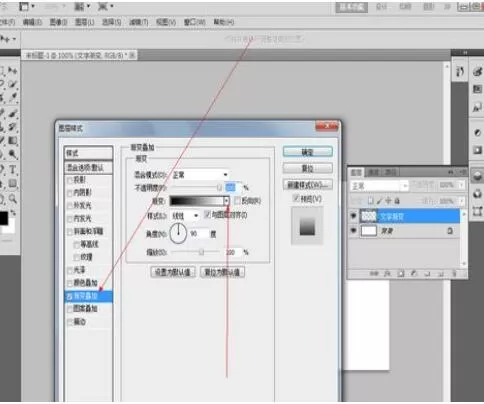
Task: Click the add layer mask icon
Action: pyautogui.click(x=401, y=274)
